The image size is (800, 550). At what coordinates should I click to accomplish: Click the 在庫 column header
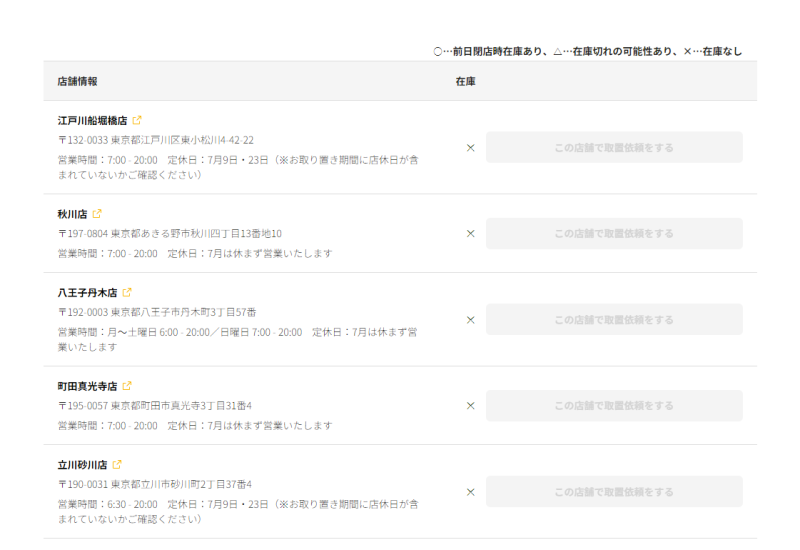pyautogui.click(x=465, y=81)
